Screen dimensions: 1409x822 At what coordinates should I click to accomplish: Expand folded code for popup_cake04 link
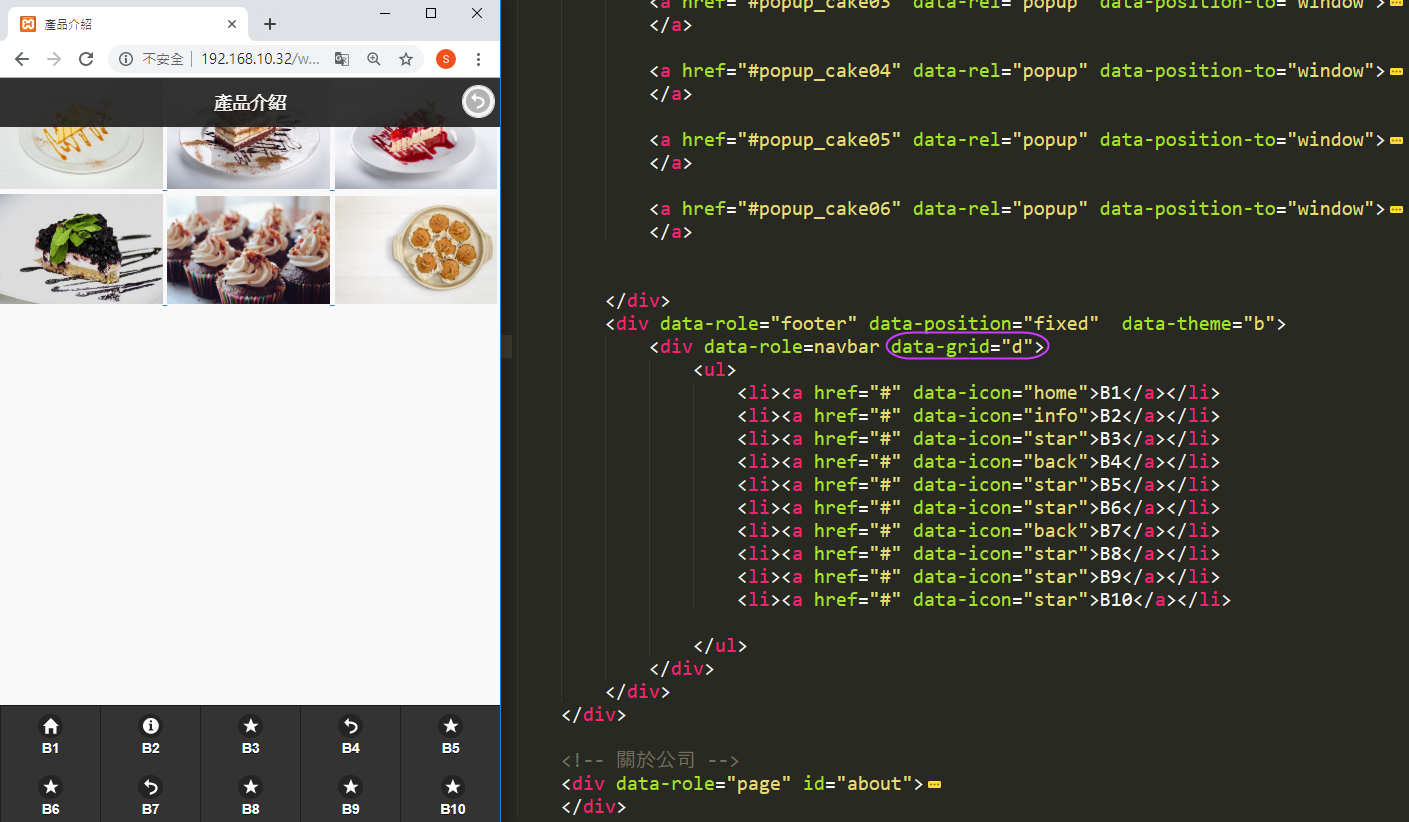point(1396,71)
